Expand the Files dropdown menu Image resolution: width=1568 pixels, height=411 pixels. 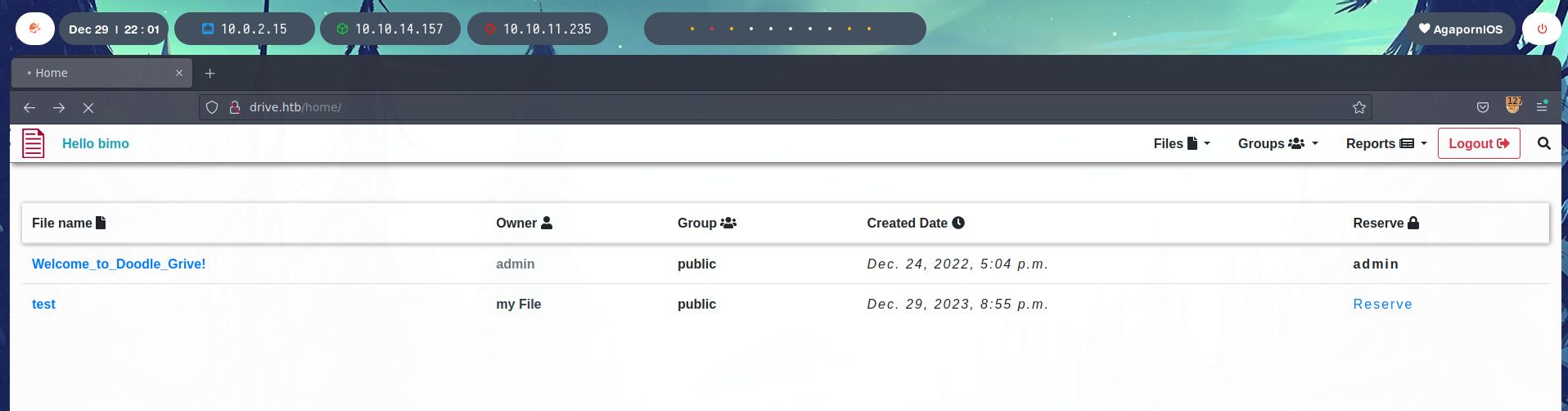tap(1181, 143)
